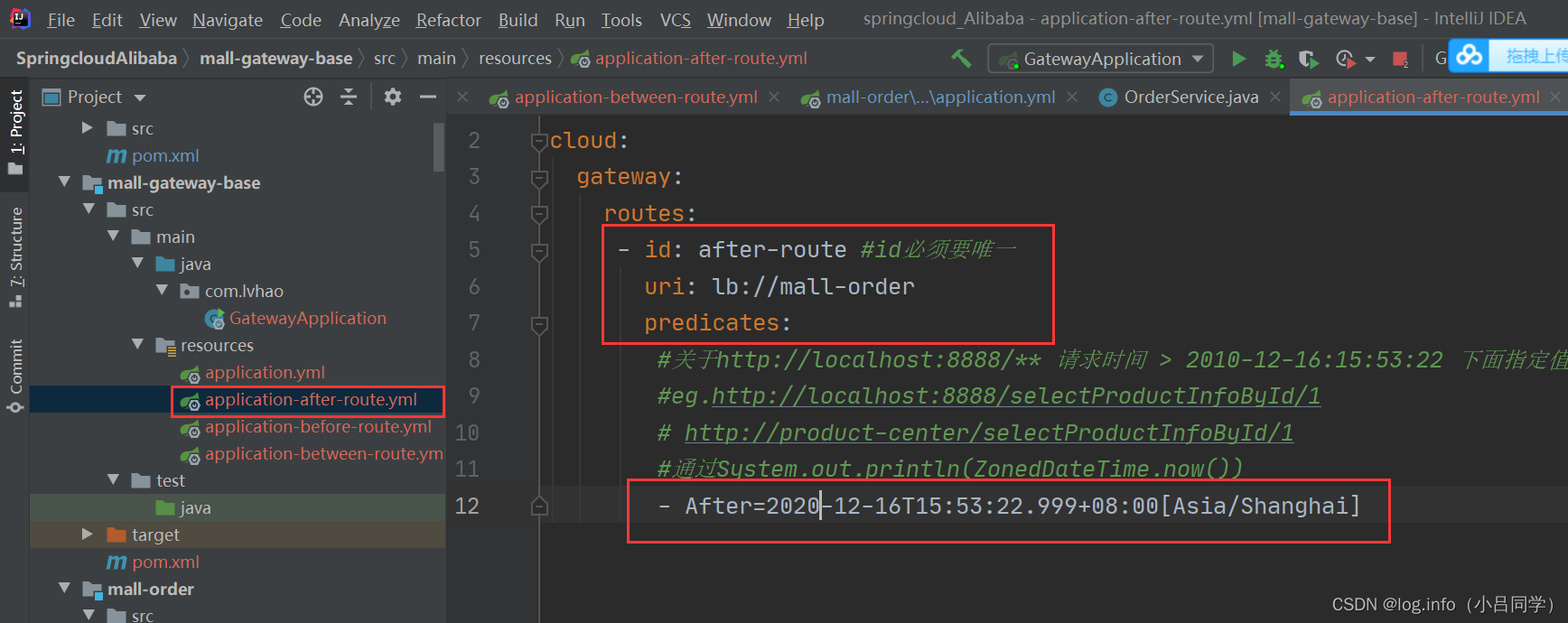This screenshot has width=1568, height=623.
Task: Close the mall-order application.yml tab
Action: point(1072,97)
